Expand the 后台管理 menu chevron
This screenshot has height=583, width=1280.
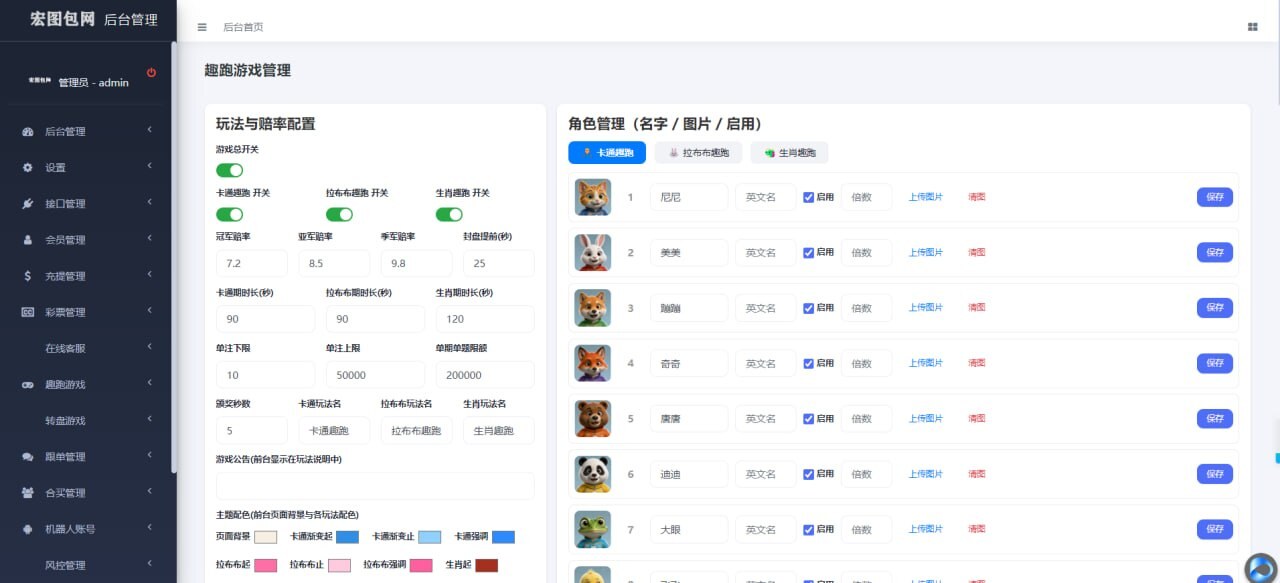tap(149, 130)
